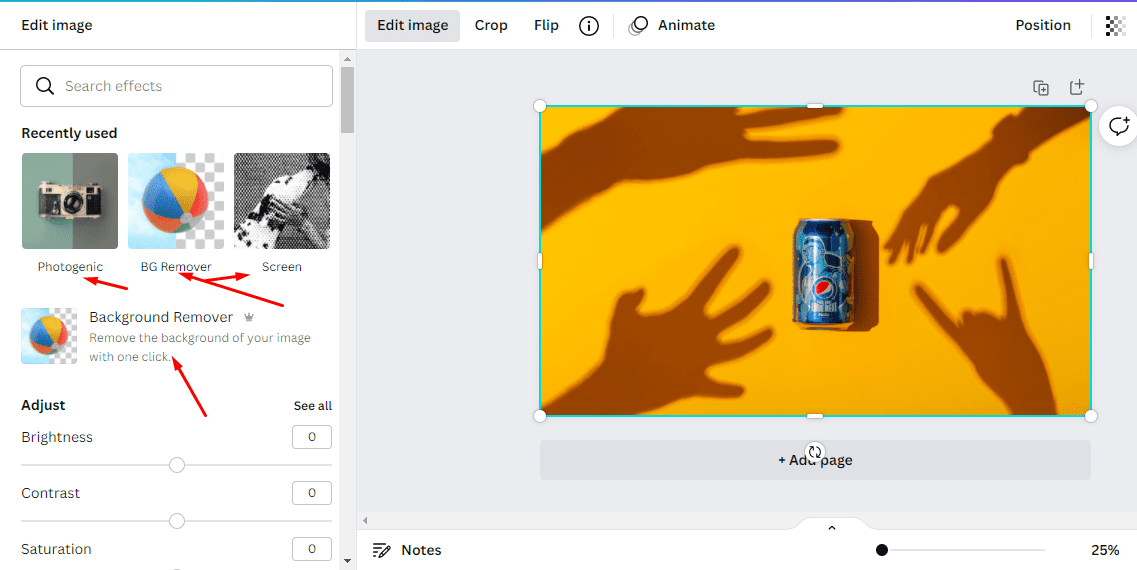Click the horizontal scroll left arrow
1137x570 pixels.
[x=365, y=520]
